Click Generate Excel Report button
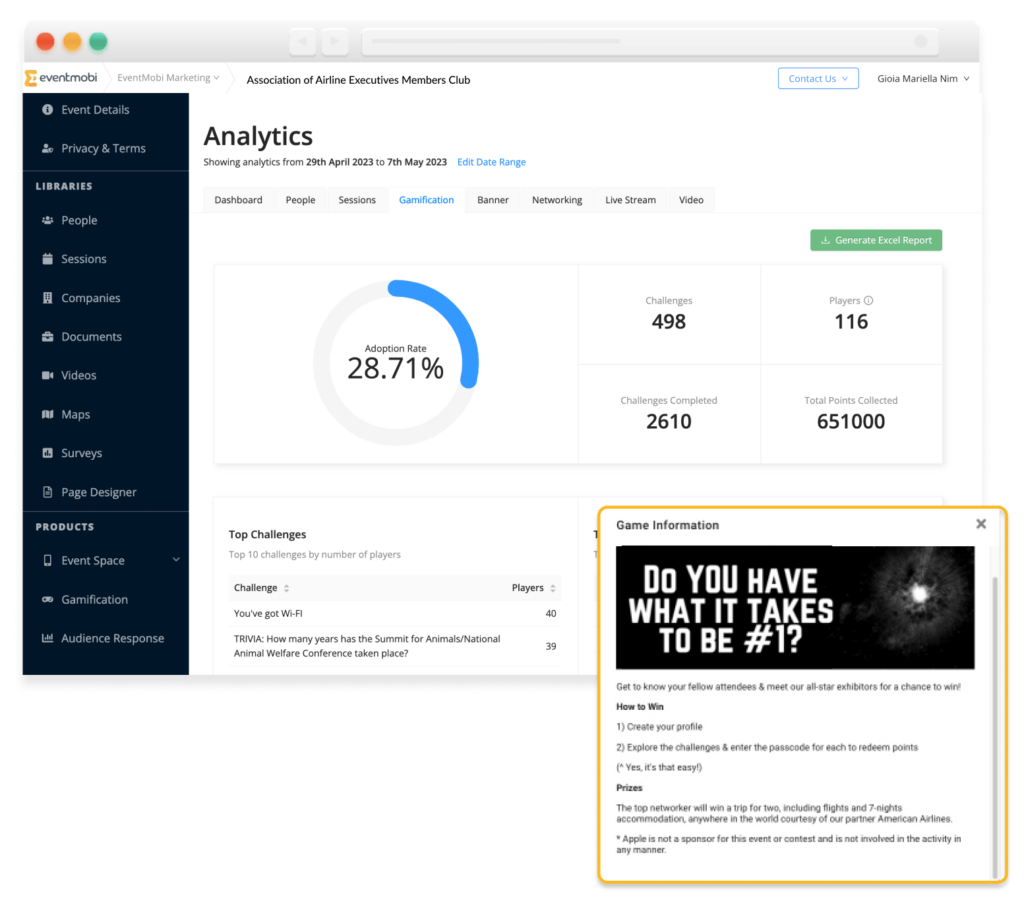The image size is (1024, 919). click(876, 240)
